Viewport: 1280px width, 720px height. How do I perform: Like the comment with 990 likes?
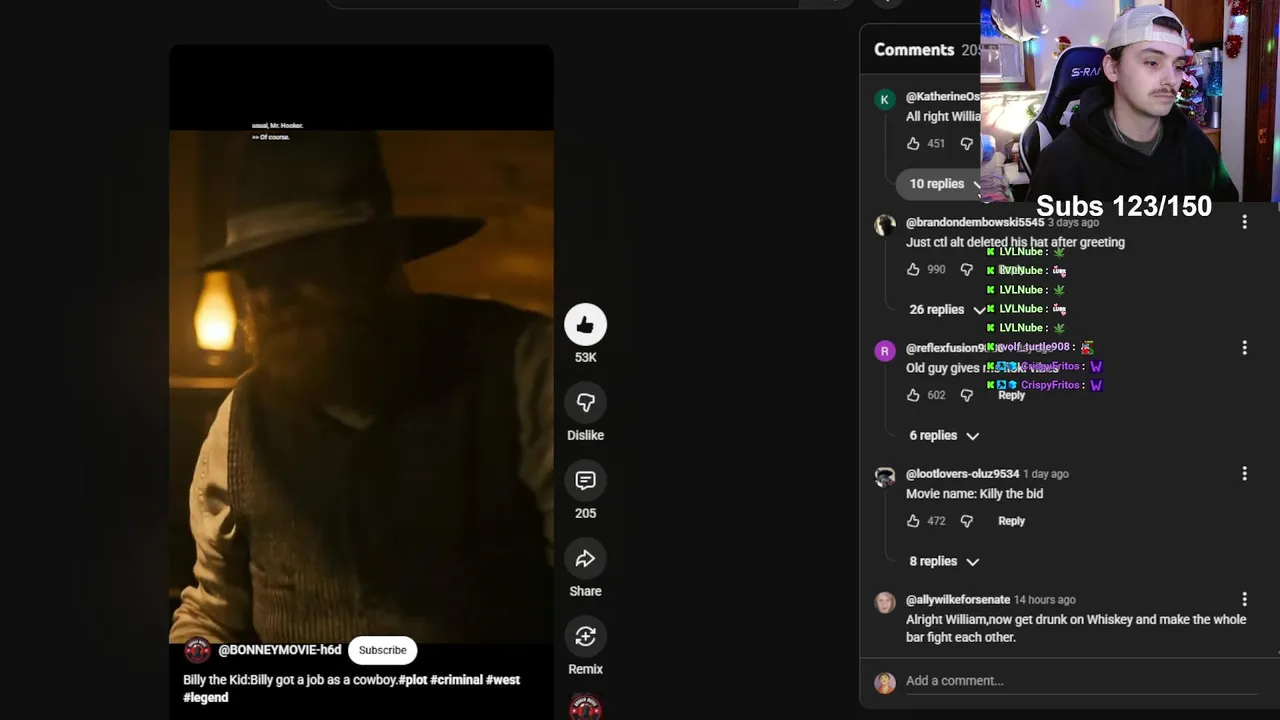(913, 270)
